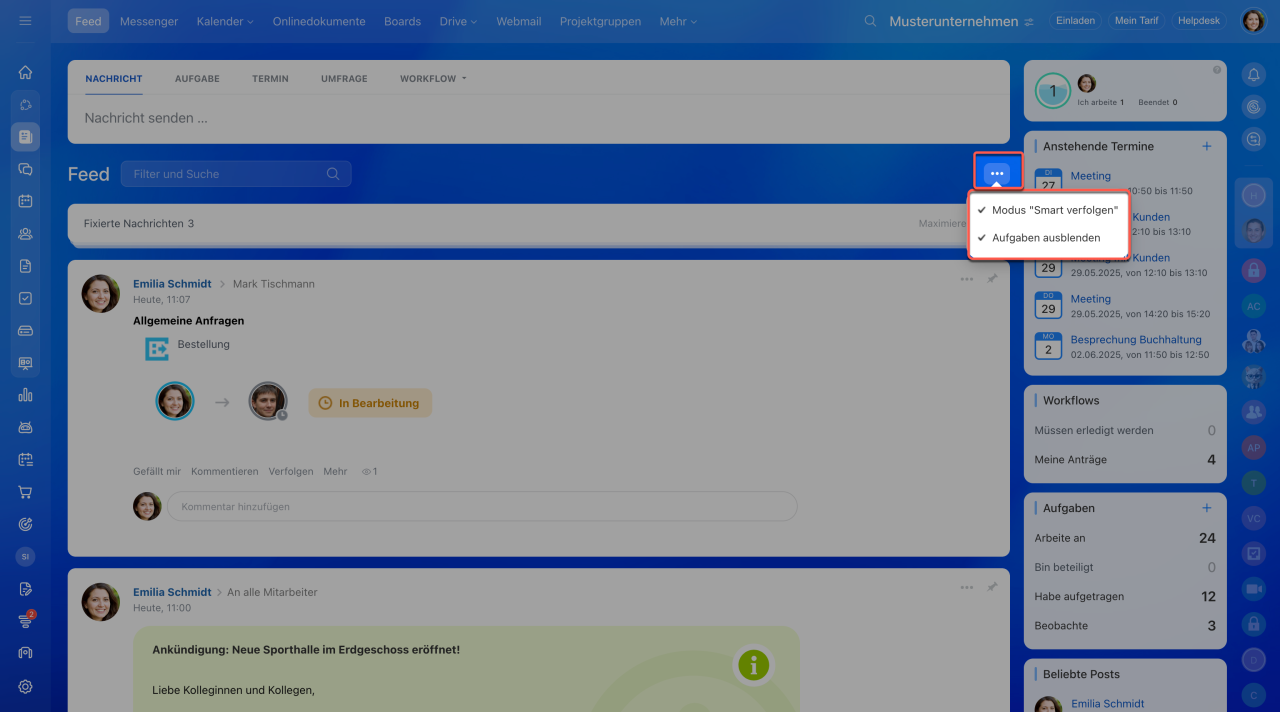Viewport: 1280px width, 712px height.
Task: Toggle Modus "Smart verfolgen" option
Action: (x=1047, y=210)
